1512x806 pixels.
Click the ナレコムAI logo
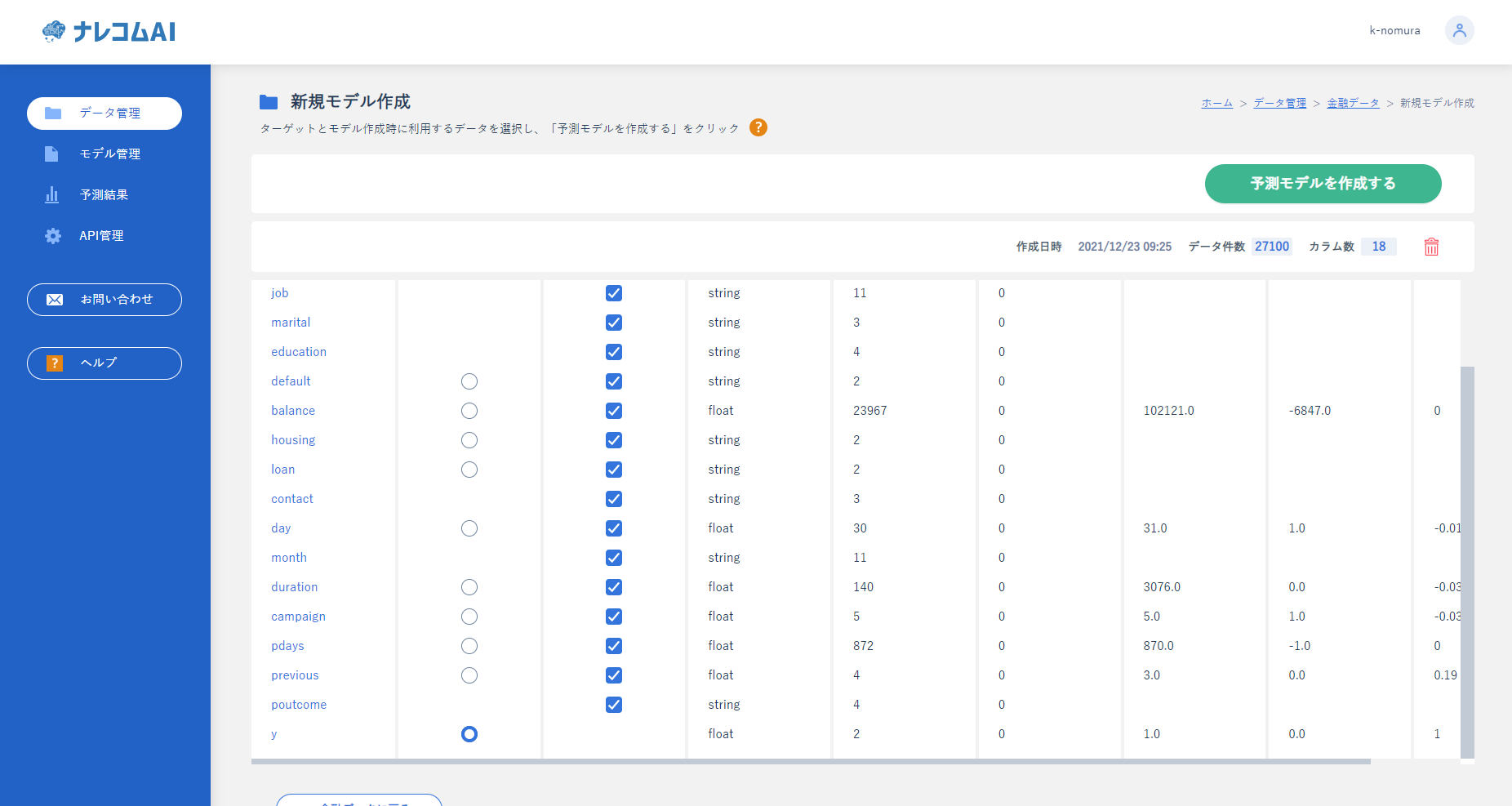(x=109, y=31)
